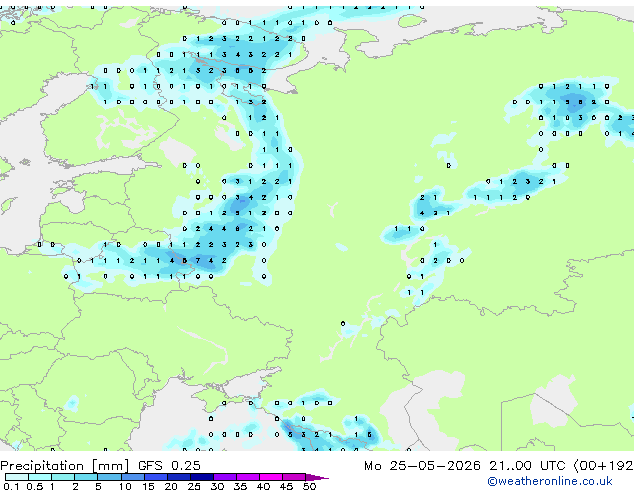Click the "Mo 25-05-2026" forecast date
The width and height of the screenshot is (634, 490).
(422, 466)
